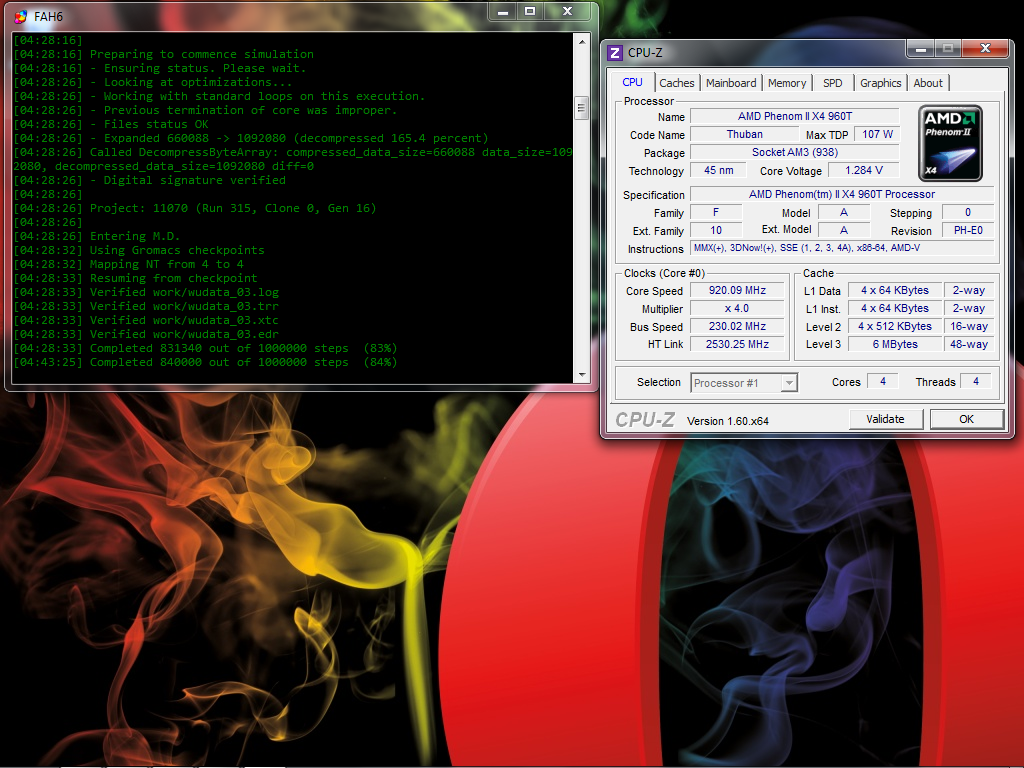1024x768 pixels.
Task: Maximize the FAH6 console window
Action: [530, 12]
